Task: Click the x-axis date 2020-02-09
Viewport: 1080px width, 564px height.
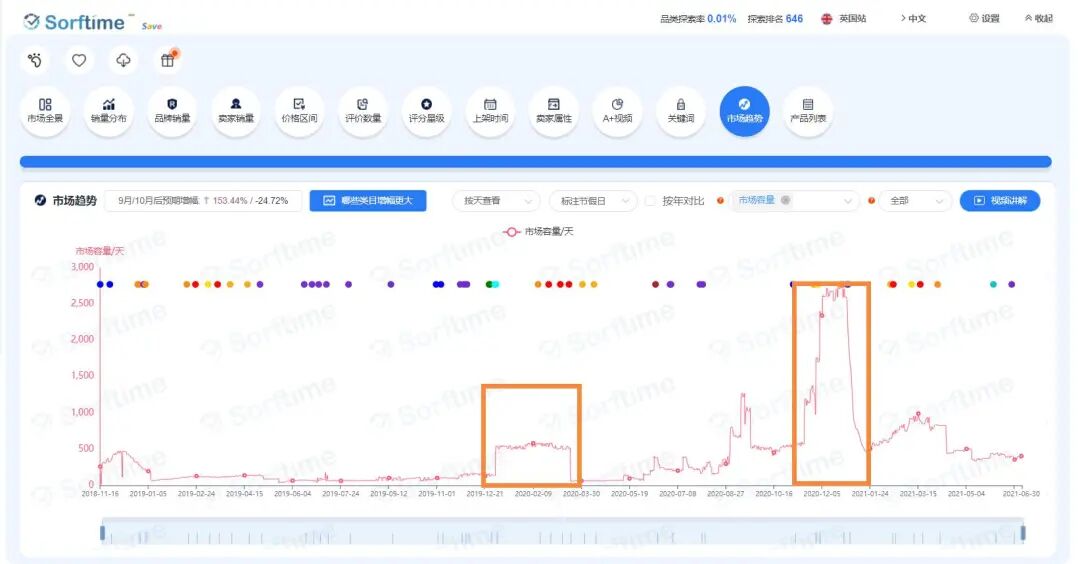Action: tap(533, 494)
